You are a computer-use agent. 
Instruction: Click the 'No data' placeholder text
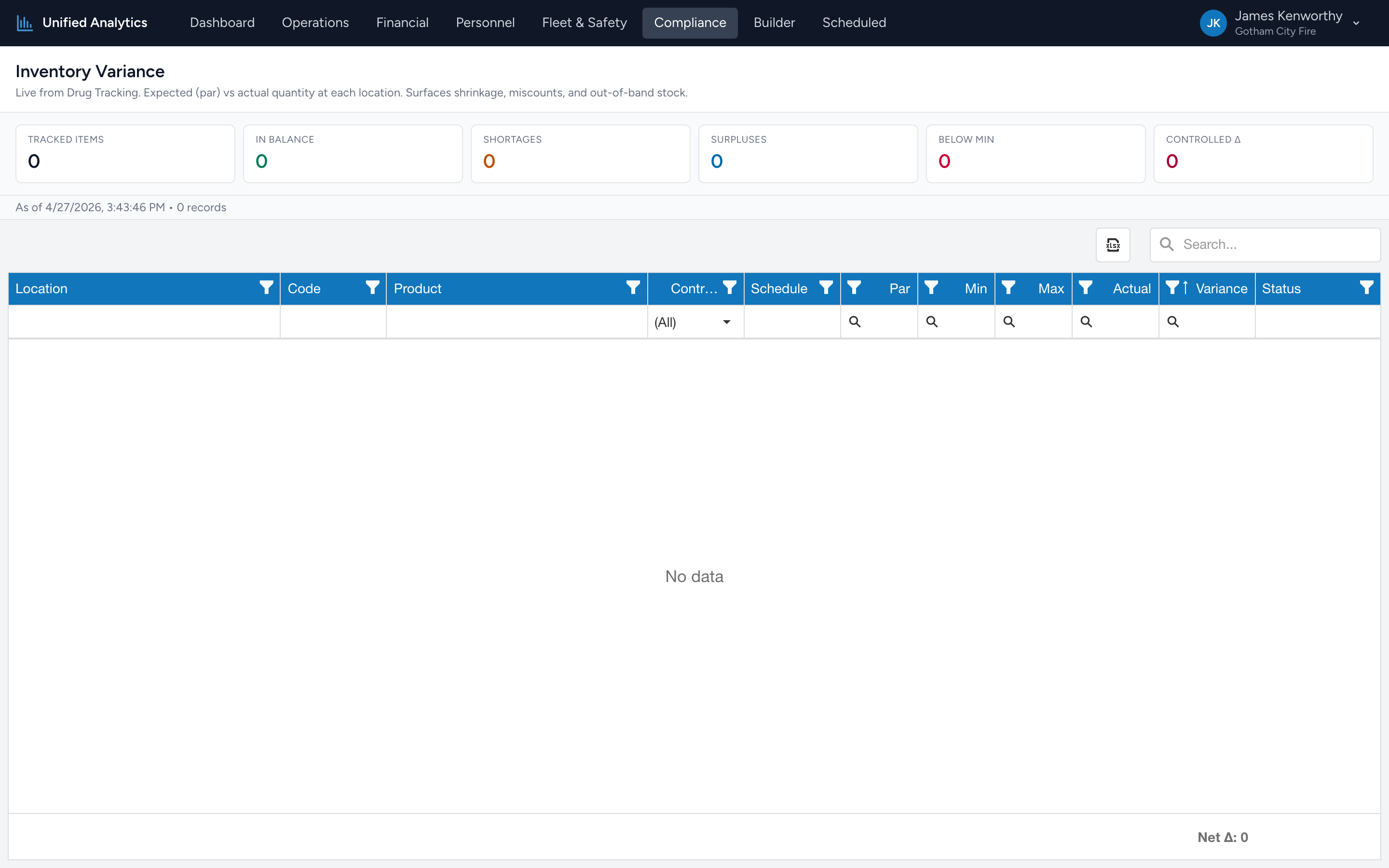[x=694, y=576]
